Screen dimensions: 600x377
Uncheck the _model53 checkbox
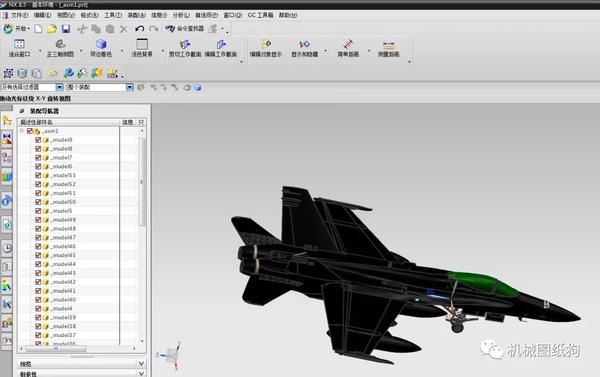tap(38, 175)
